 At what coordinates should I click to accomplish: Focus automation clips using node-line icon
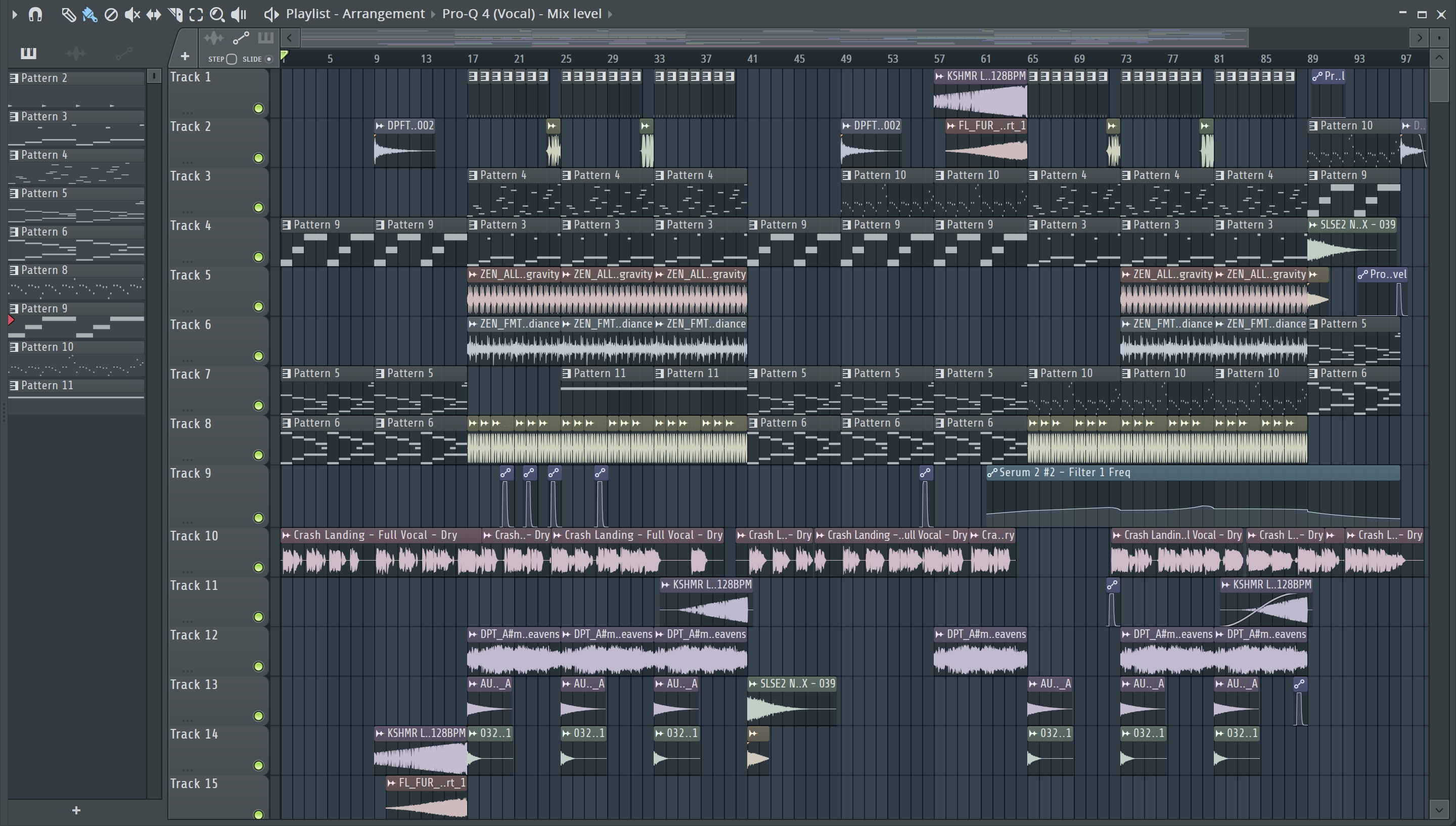241,38
